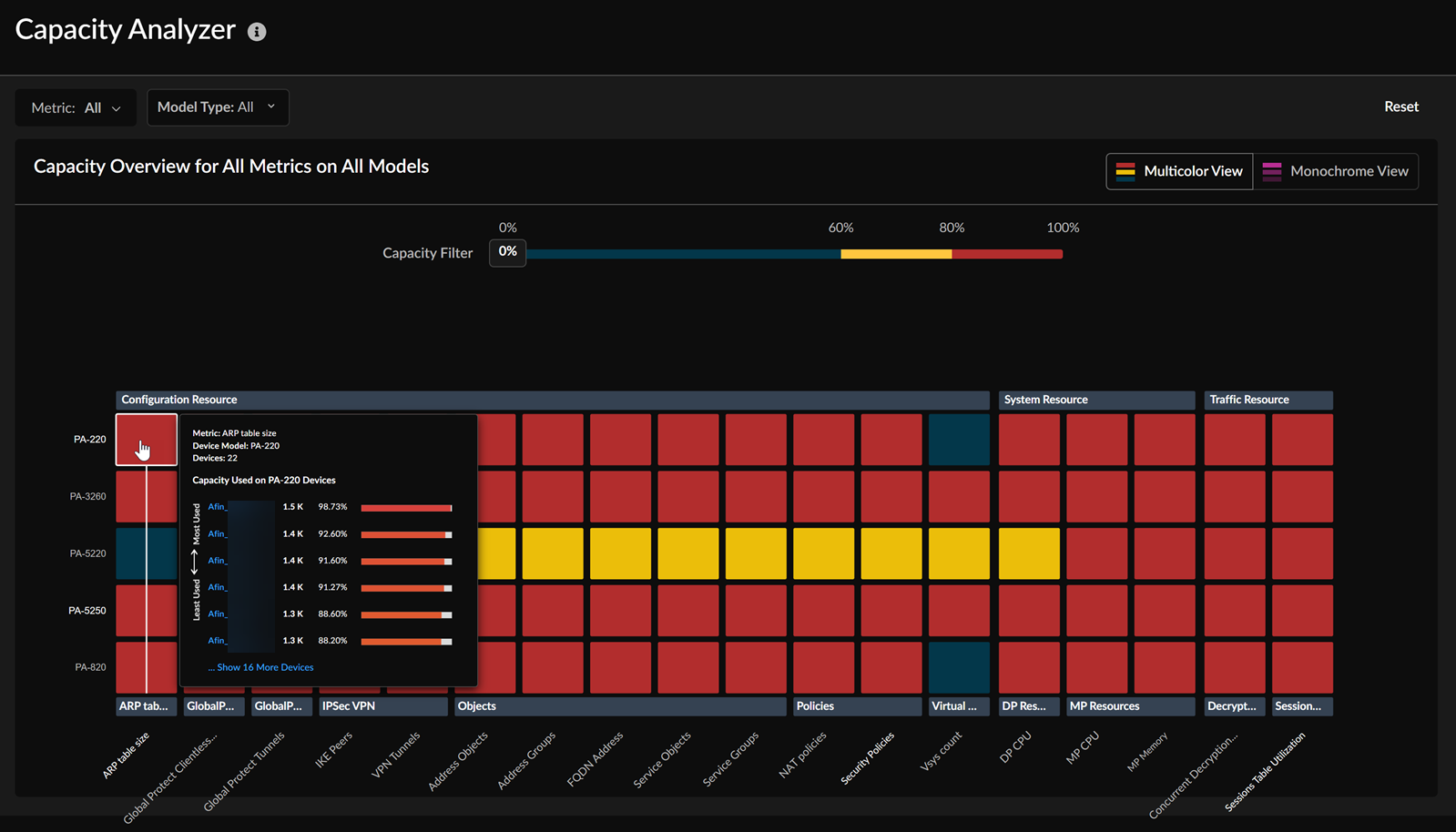The height and width of the screenshot is (832, 1456).
Task: Select the PA-220 Vsys count cell
Action: (959, 440)
